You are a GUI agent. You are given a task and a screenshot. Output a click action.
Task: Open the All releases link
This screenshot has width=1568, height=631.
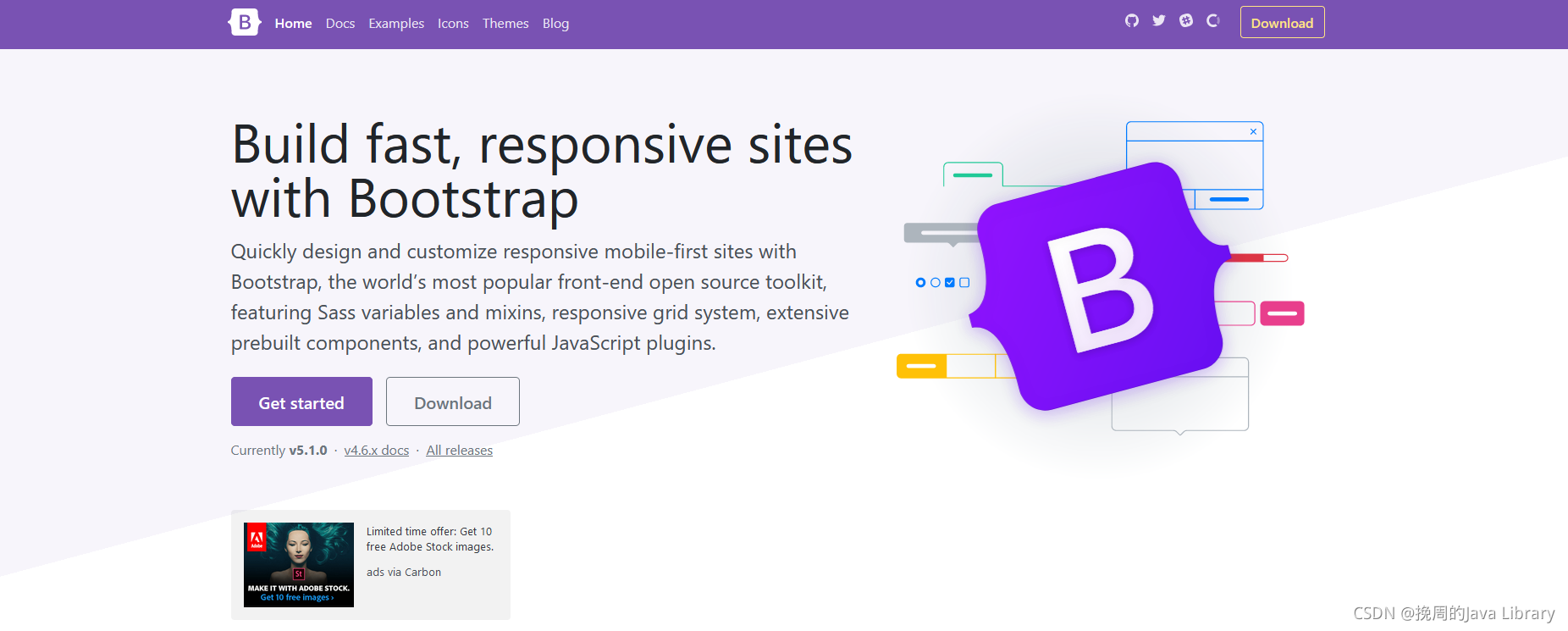coord(459,451)
